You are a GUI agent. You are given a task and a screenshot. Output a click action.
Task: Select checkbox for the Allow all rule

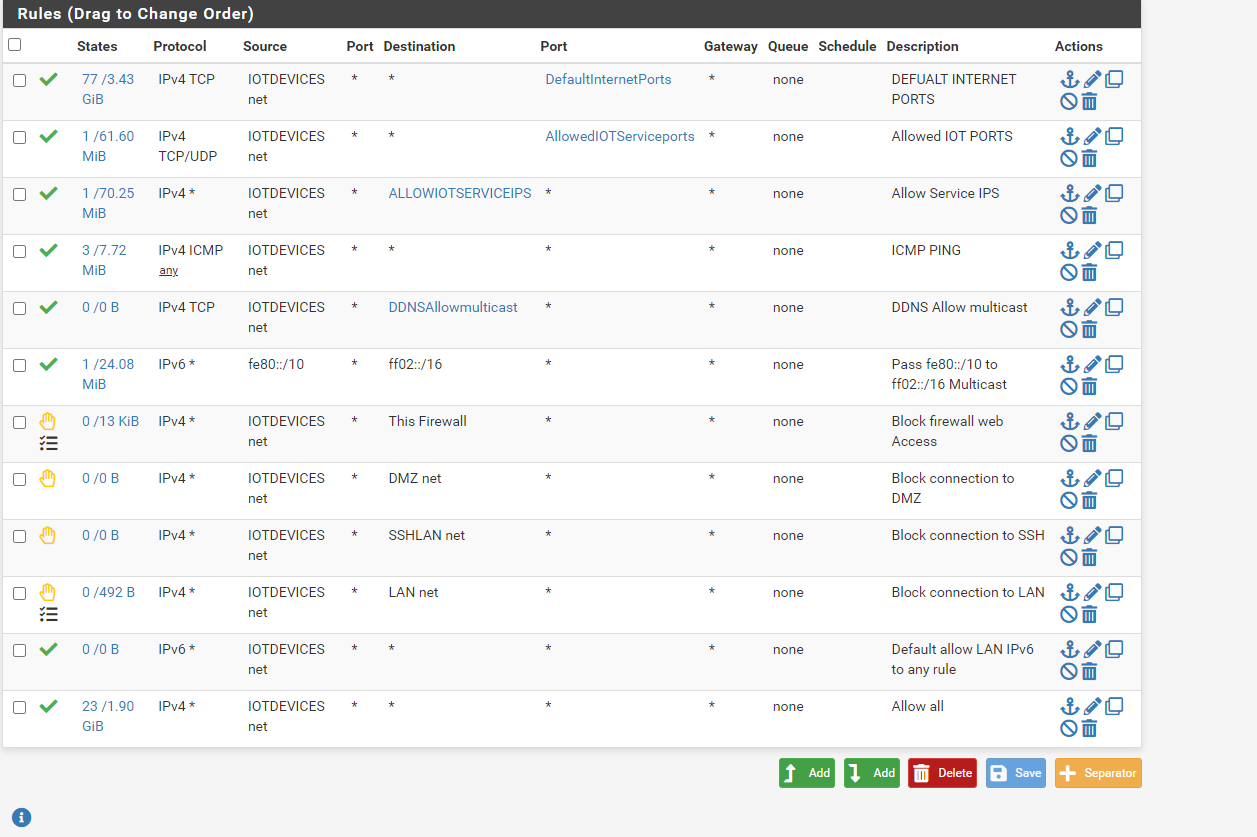pos(19,707)
